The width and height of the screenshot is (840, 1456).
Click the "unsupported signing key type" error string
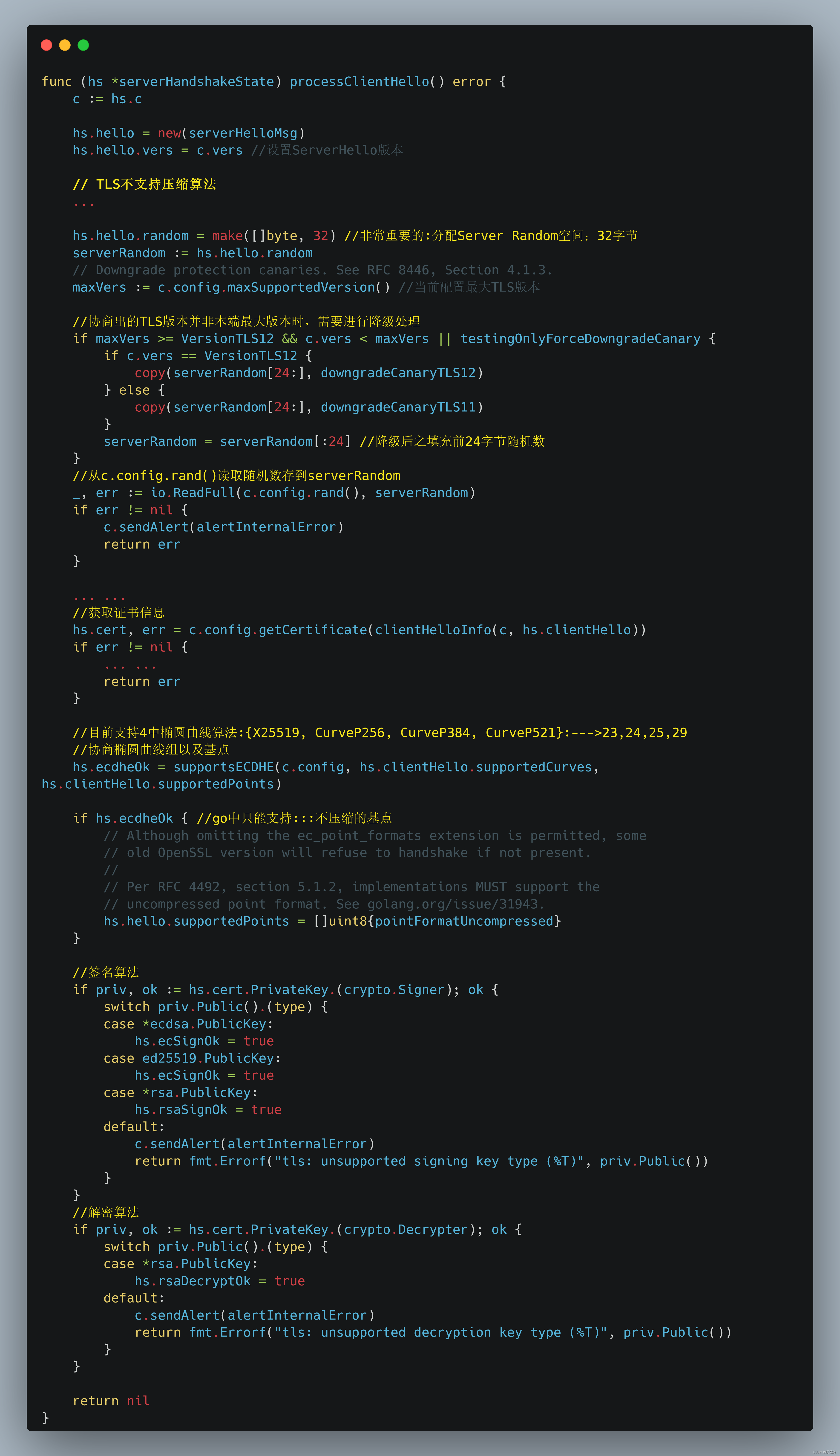429,1161
